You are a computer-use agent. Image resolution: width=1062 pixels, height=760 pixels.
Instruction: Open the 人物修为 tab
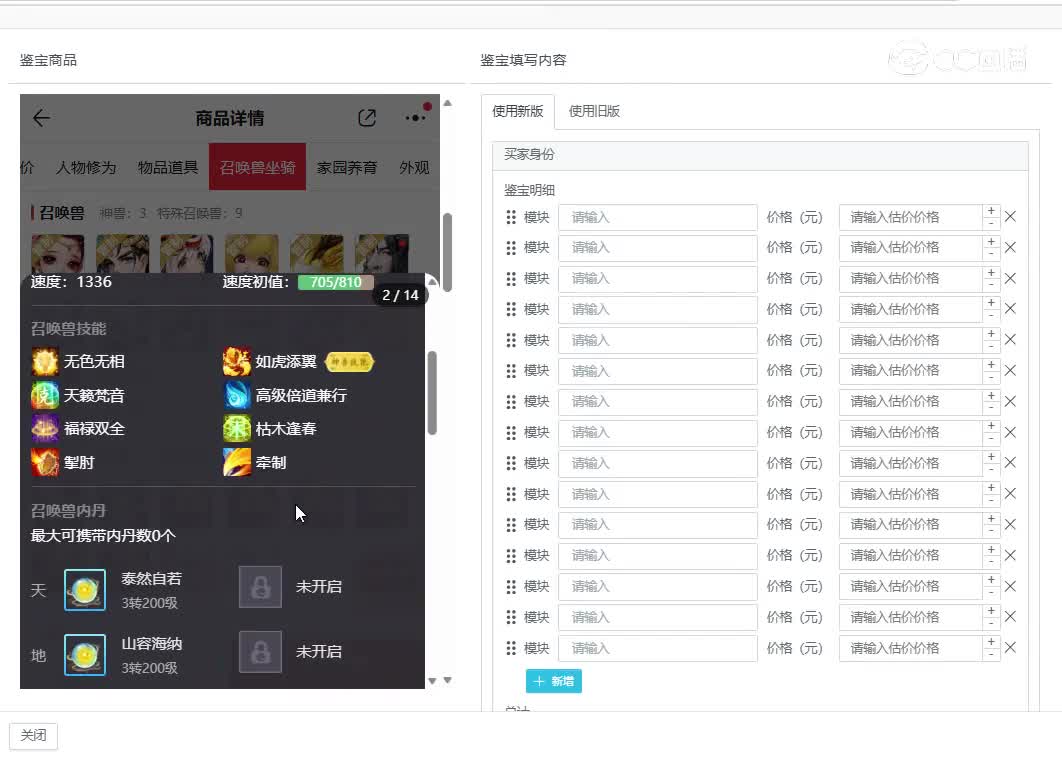point(86,167)
